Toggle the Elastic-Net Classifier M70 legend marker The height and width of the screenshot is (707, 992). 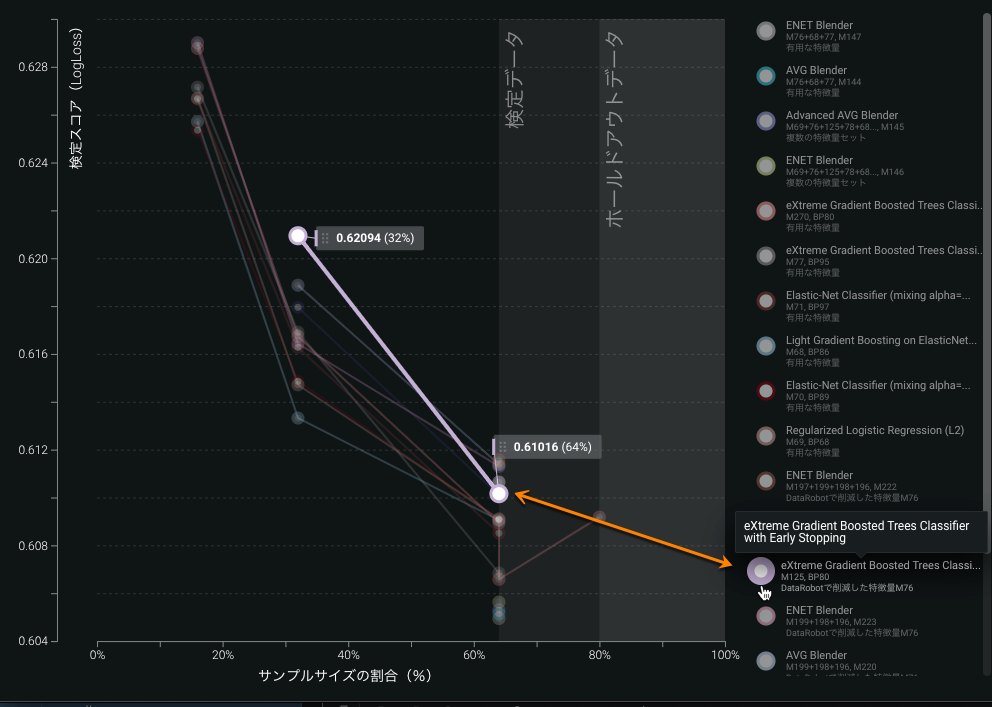coord(766,391)
